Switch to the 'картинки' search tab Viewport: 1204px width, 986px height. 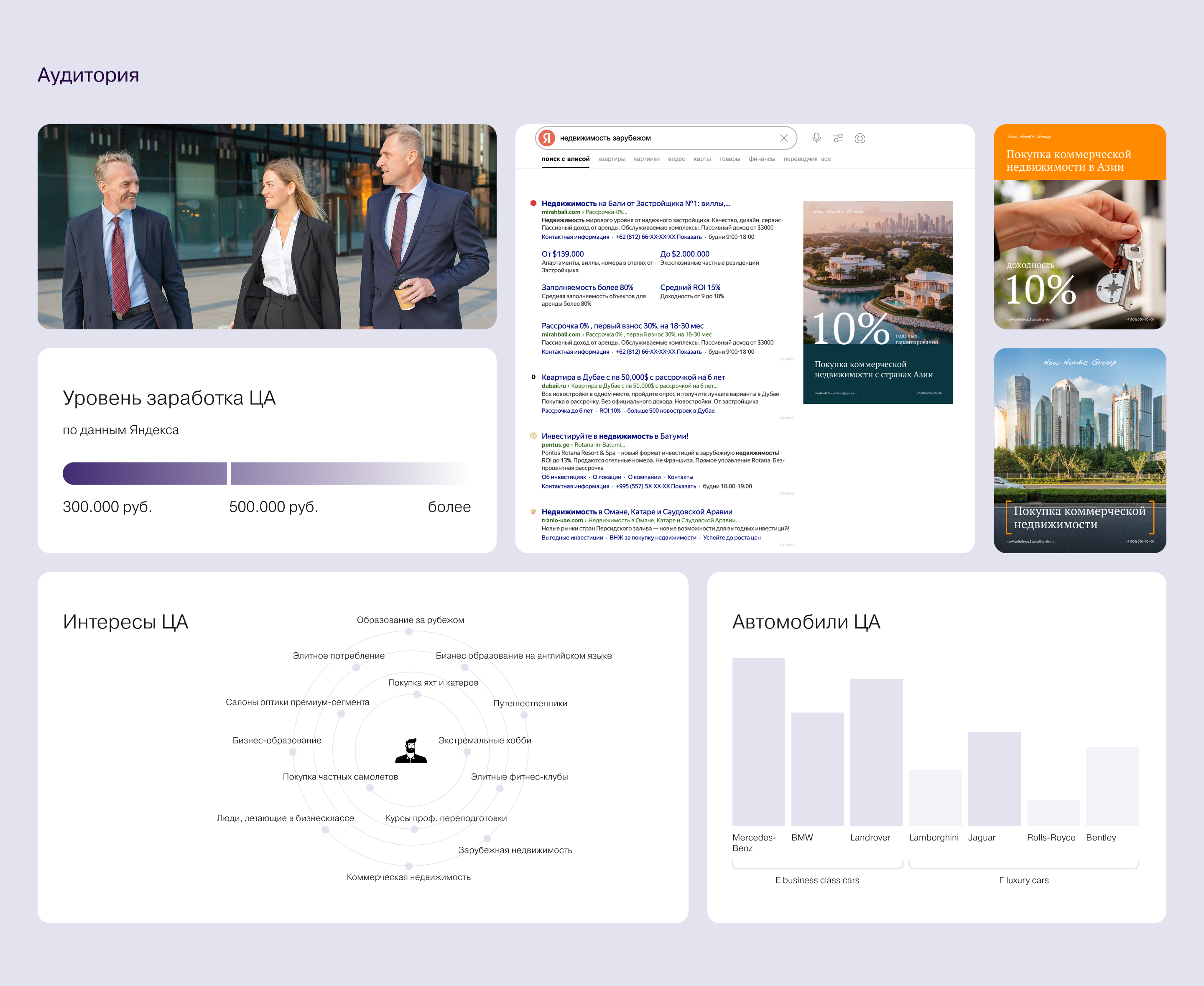point(646,159)
